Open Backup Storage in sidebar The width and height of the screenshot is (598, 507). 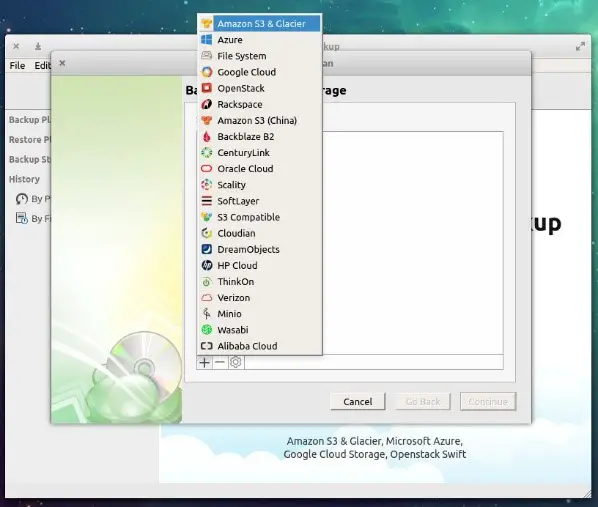[x=29, y=159]
